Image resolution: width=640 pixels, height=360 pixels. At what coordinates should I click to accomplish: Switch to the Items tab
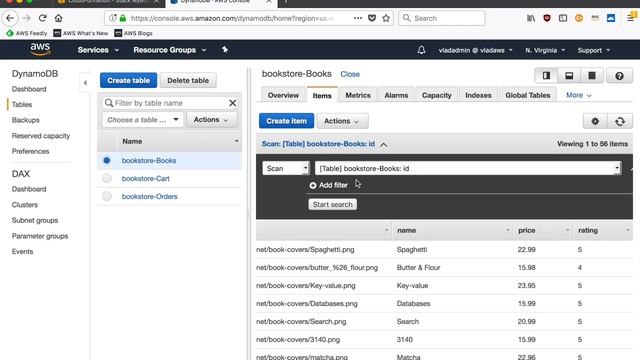point(322,95)
